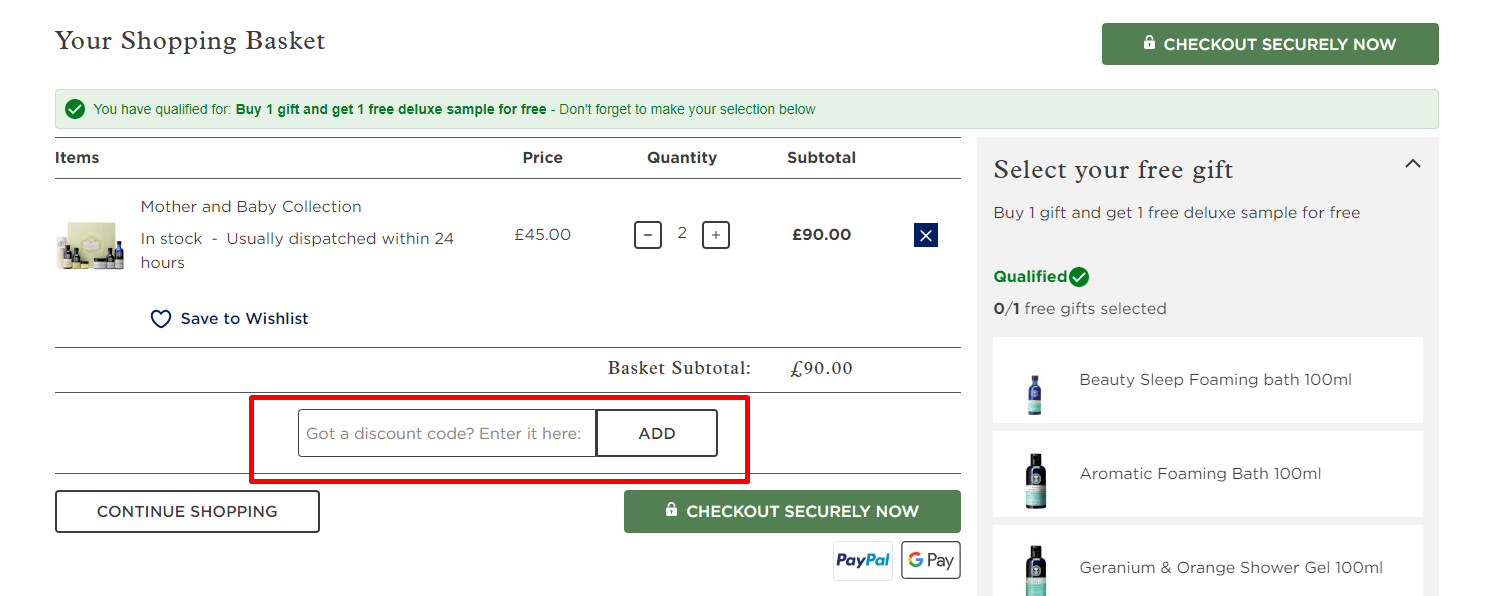Collapse the Select your free gift panel

click(x=1412, y=163)
